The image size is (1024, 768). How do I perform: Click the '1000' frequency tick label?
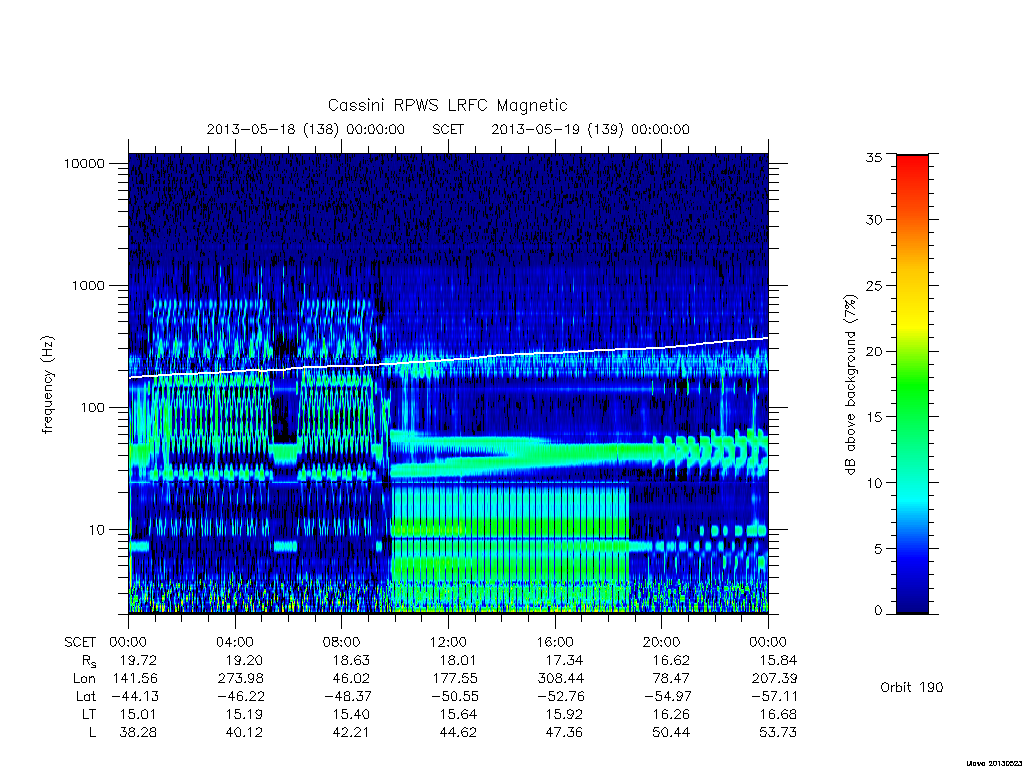pyautogui.click(x=88, y=285)
